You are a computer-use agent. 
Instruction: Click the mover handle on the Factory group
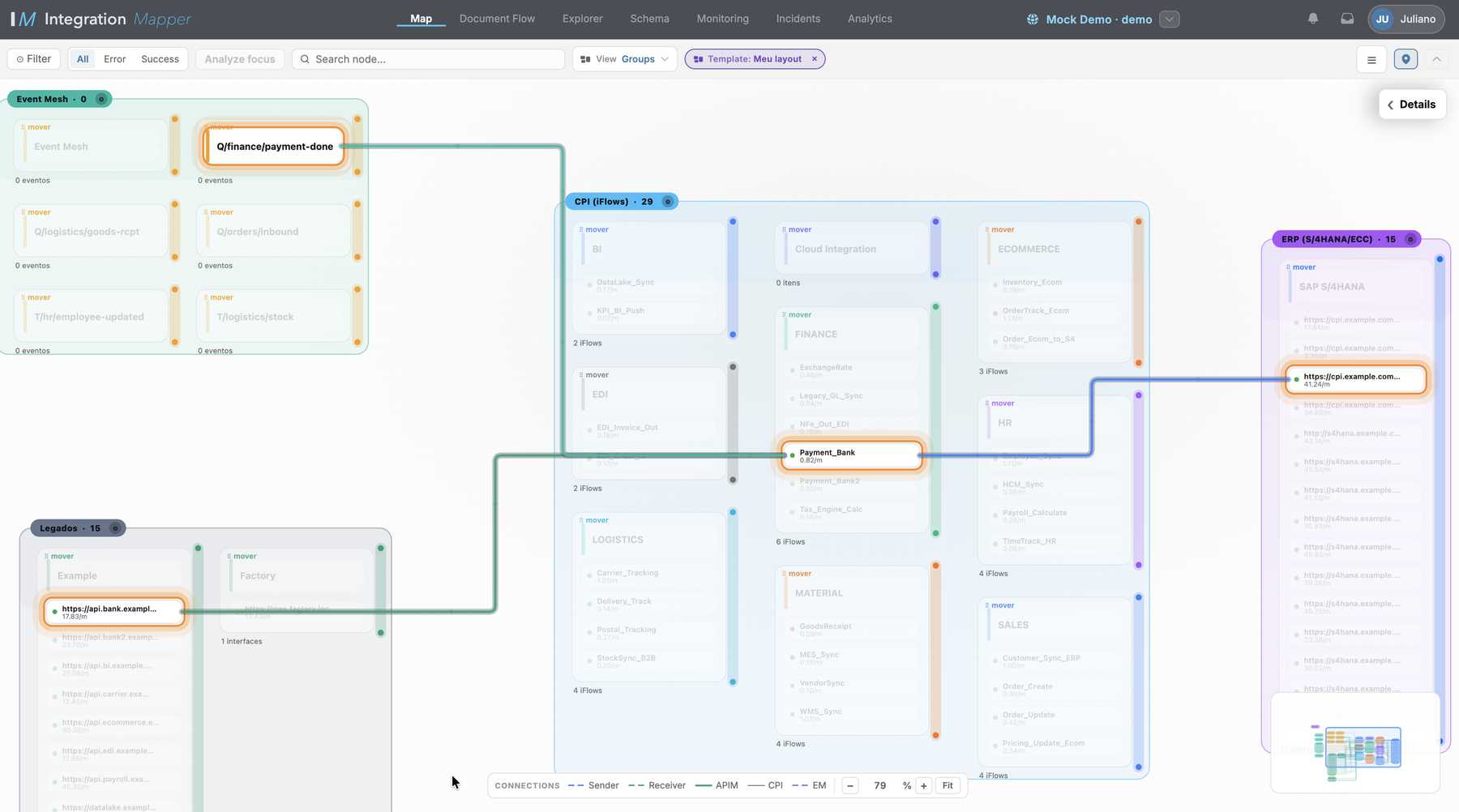click(x=242, y=557)
